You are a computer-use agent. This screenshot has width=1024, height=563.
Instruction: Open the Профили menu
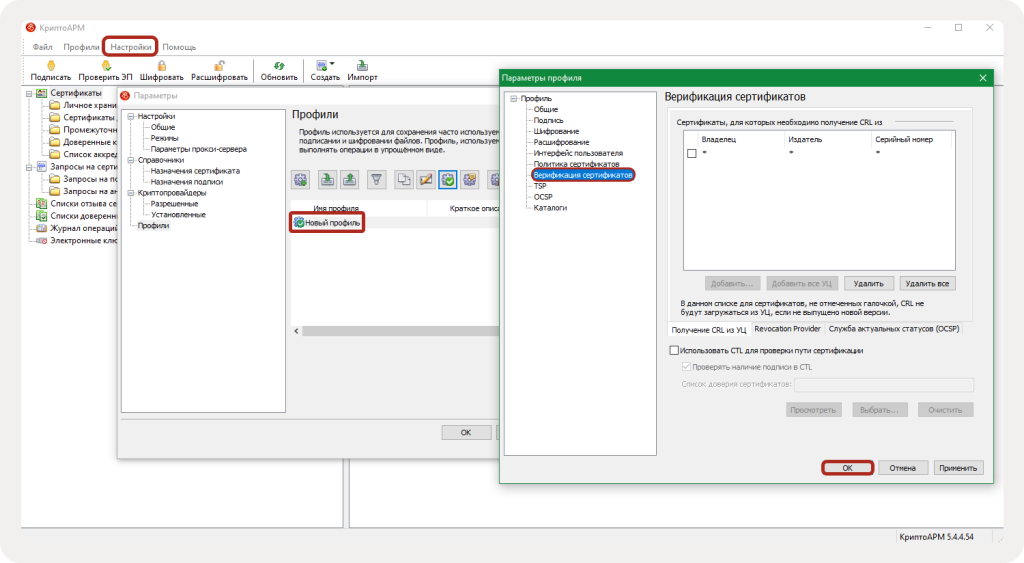point(81,47)
